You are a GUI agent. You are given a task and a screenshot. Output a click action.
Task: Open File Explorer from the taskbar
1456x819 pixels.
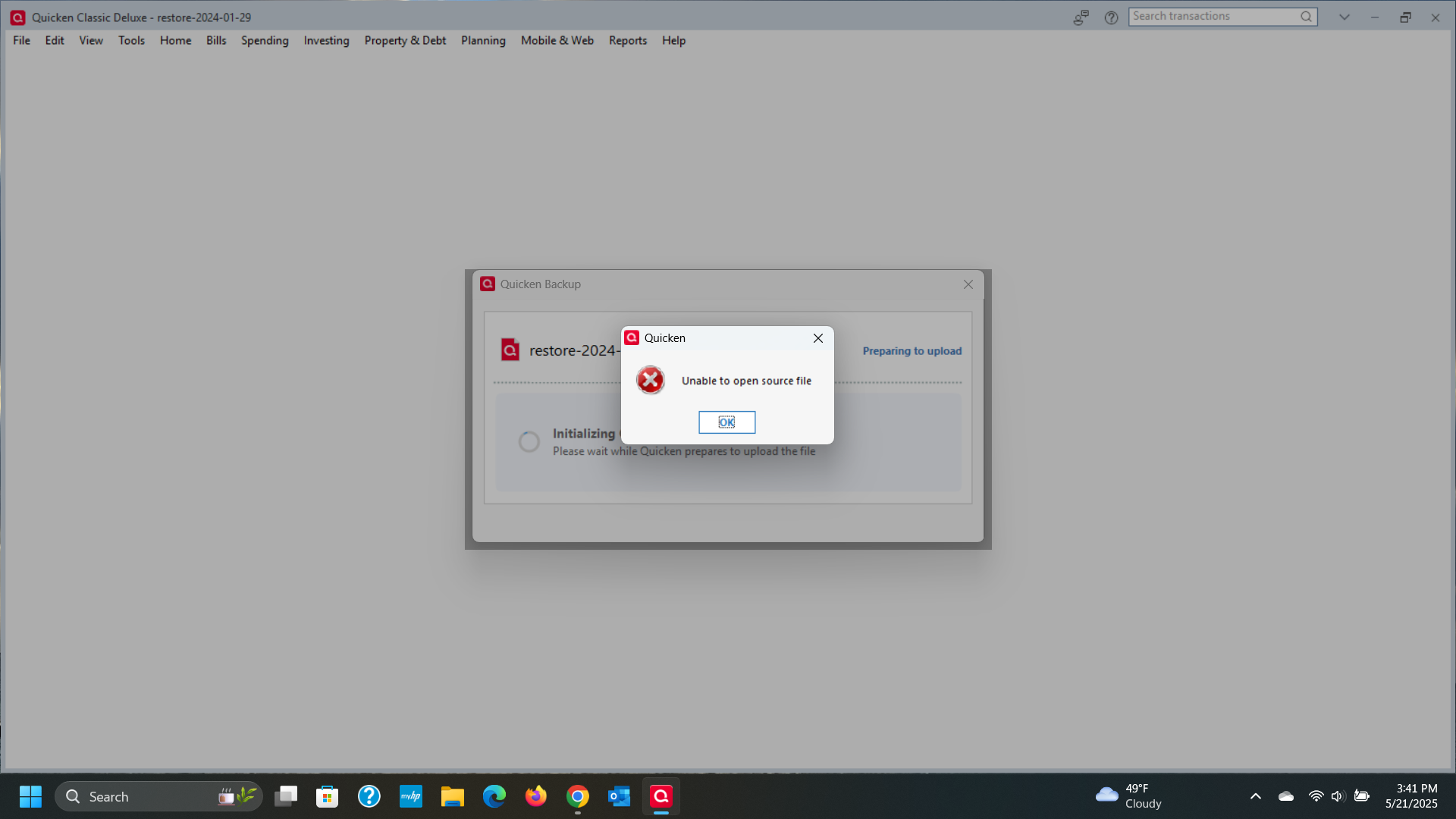coord(453,796)
